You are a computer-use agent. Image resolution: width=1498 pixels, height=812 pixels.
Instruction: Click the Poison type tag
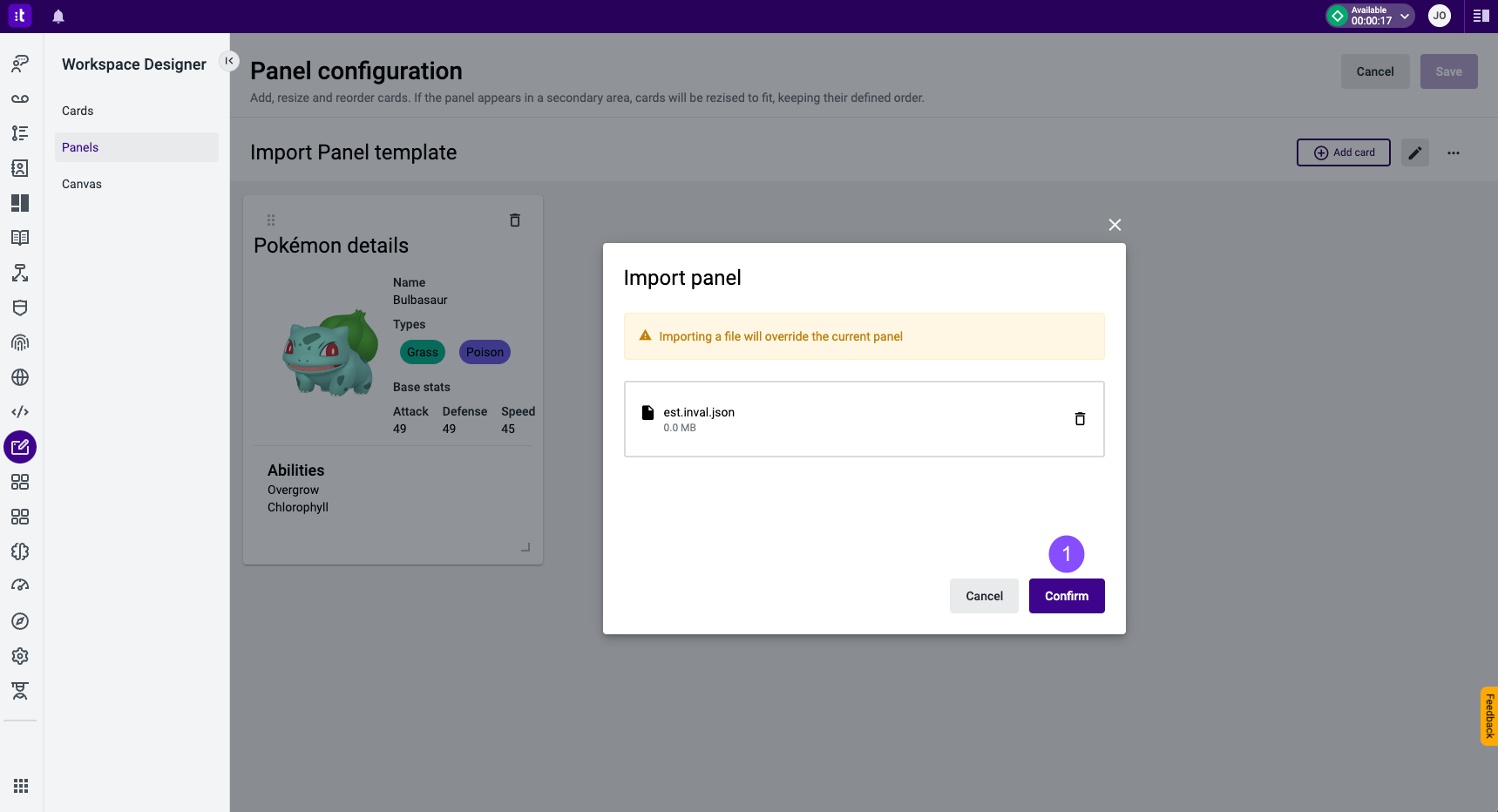(485, 352)
